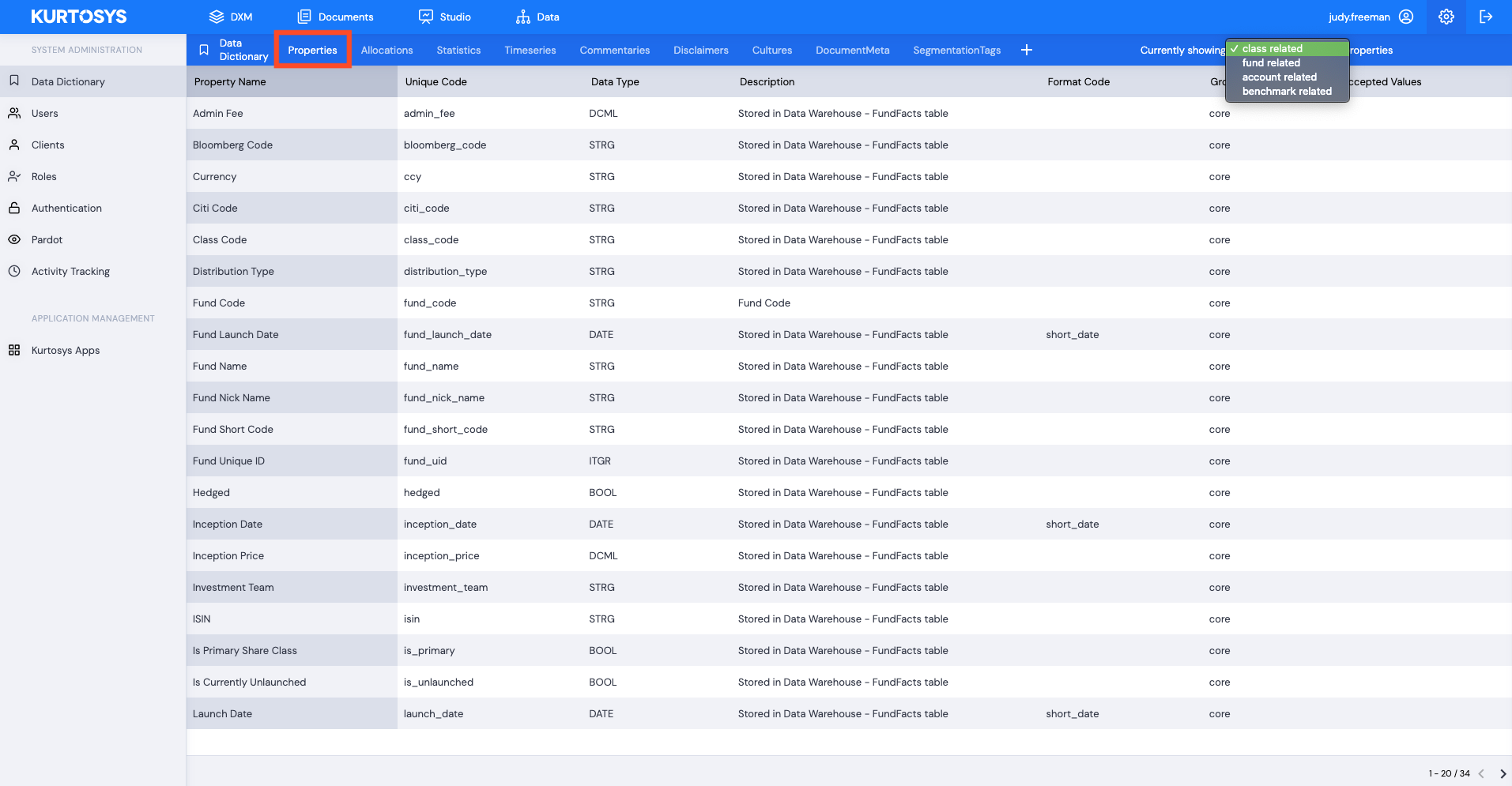This screenshot has width=1512, height=786.
Task: Click the Property Name column header
Action: pos(229,81)
